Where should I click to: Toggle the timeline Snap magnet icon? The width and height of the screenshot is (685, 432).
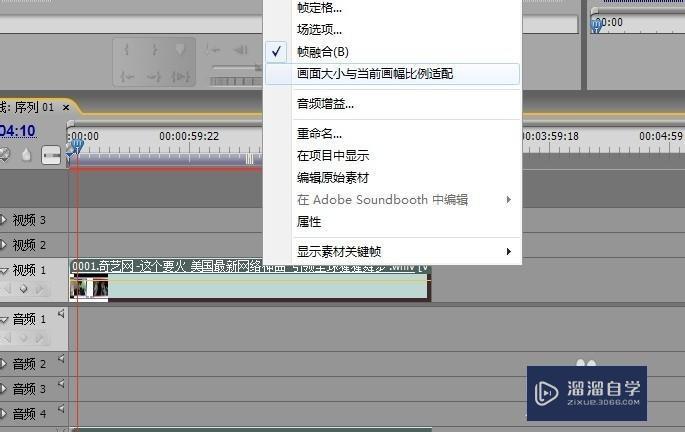point(4,155)
